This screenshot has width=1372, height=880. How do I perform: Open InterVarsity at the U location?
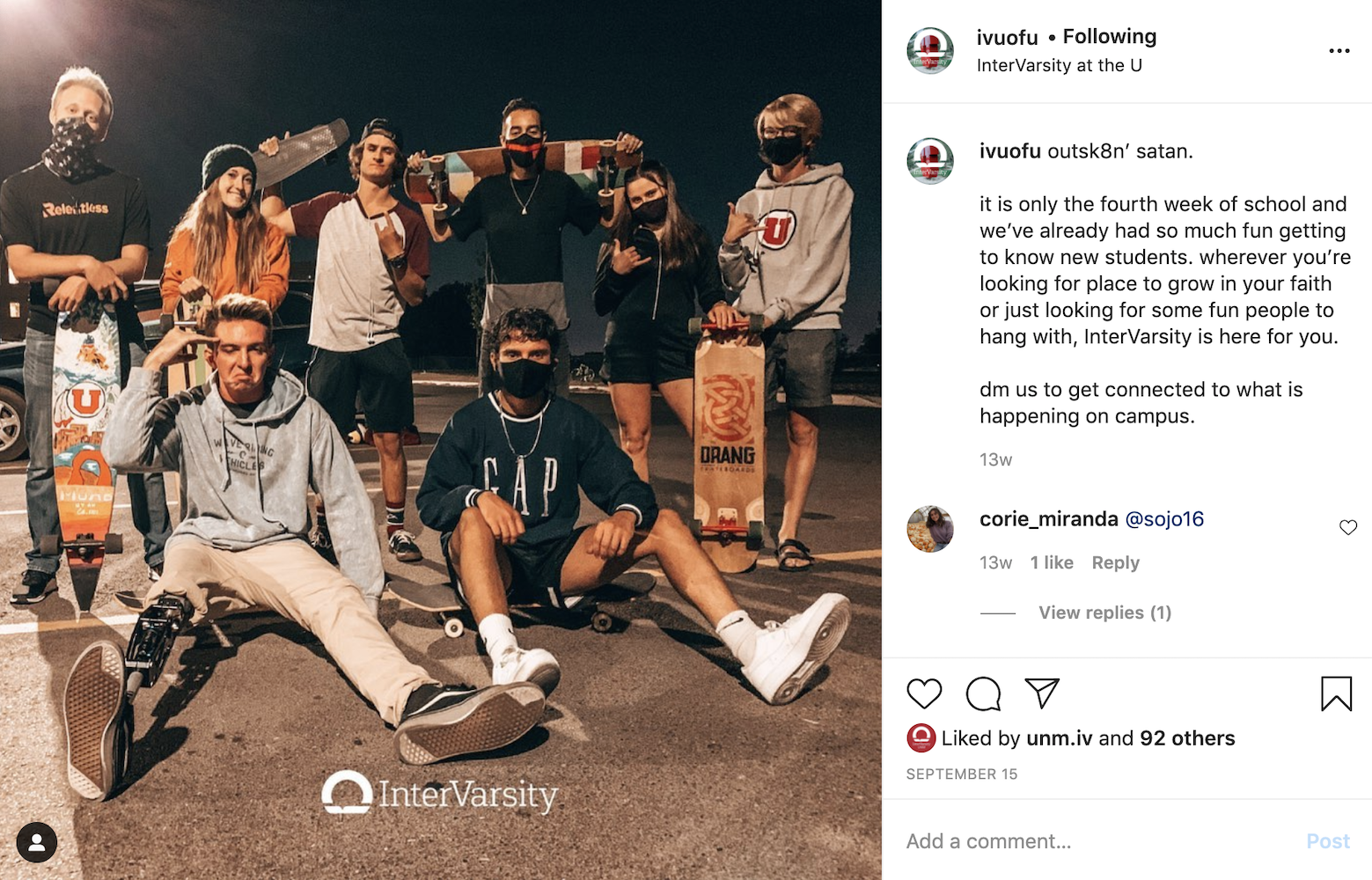[1060, 65]
